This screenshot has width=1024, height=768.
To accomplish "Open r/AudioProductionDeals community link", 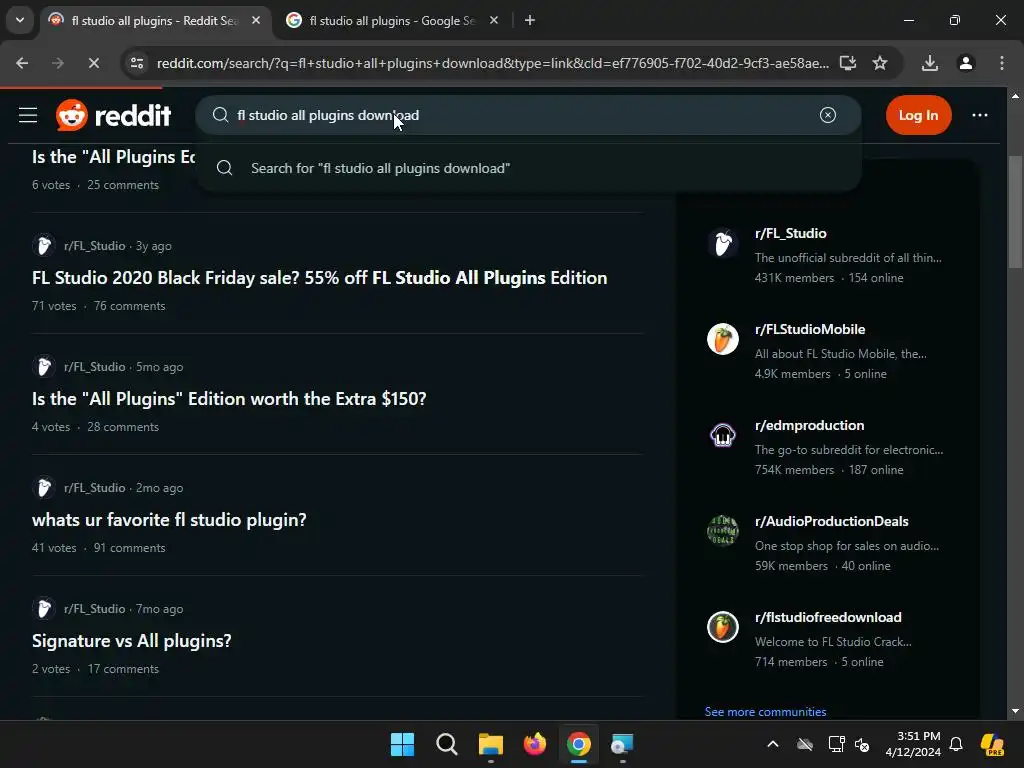I will [x=831, y=521].
